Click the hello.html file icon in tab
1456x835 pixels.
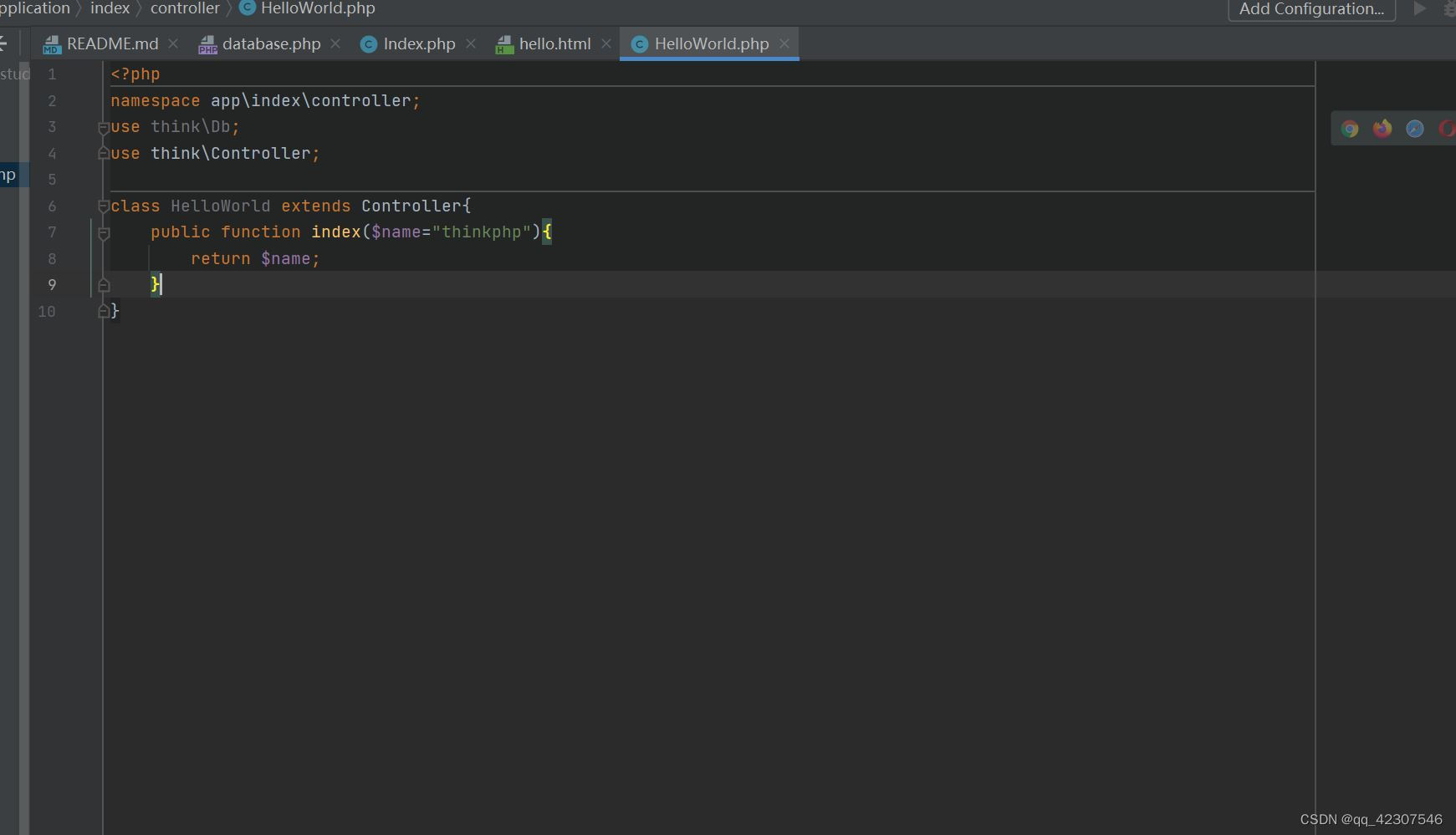click(x=504, y=44)
